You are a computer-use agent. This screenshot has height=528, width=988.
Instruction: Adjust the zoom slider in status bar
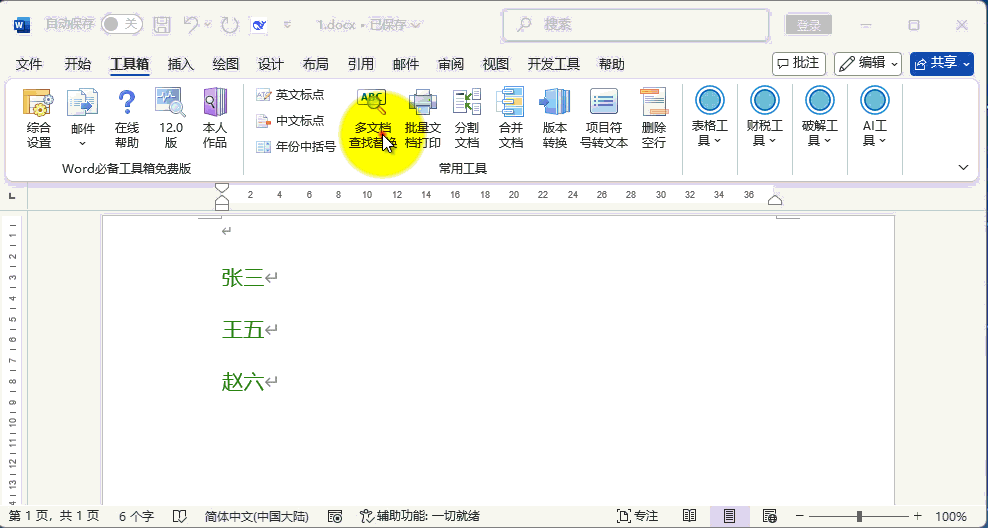(x=859, y=516)
